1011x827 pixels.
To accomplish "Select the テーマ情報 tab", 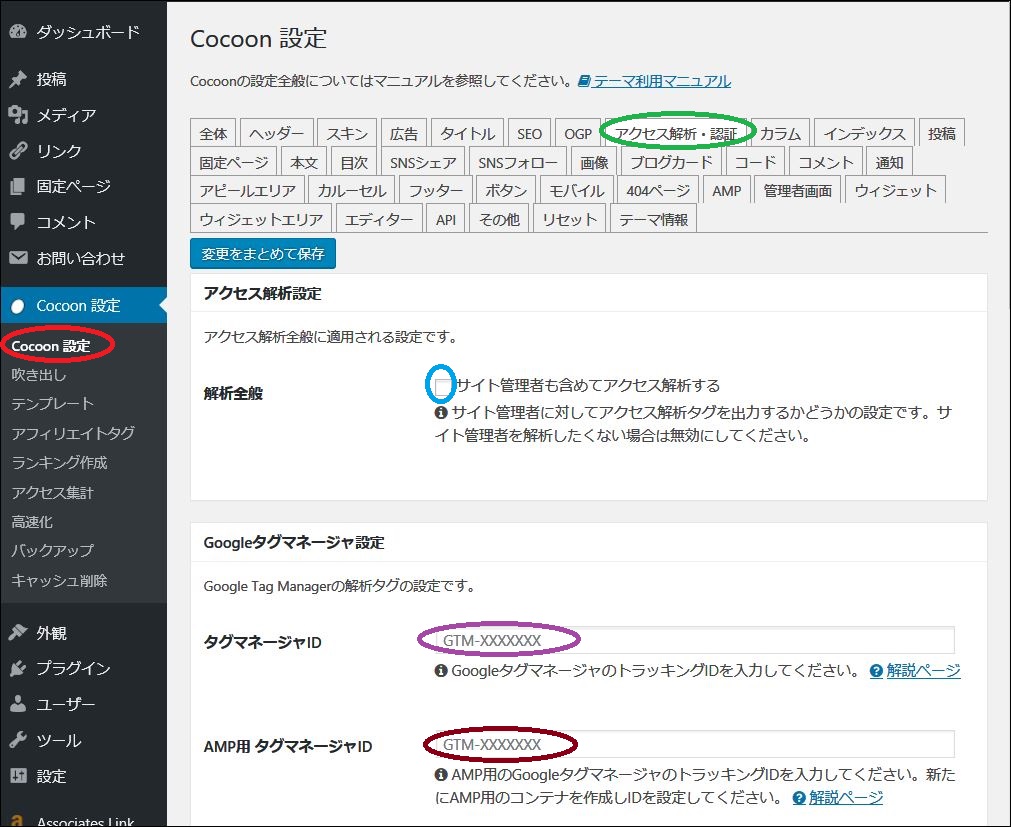I will tap(653, 219).
